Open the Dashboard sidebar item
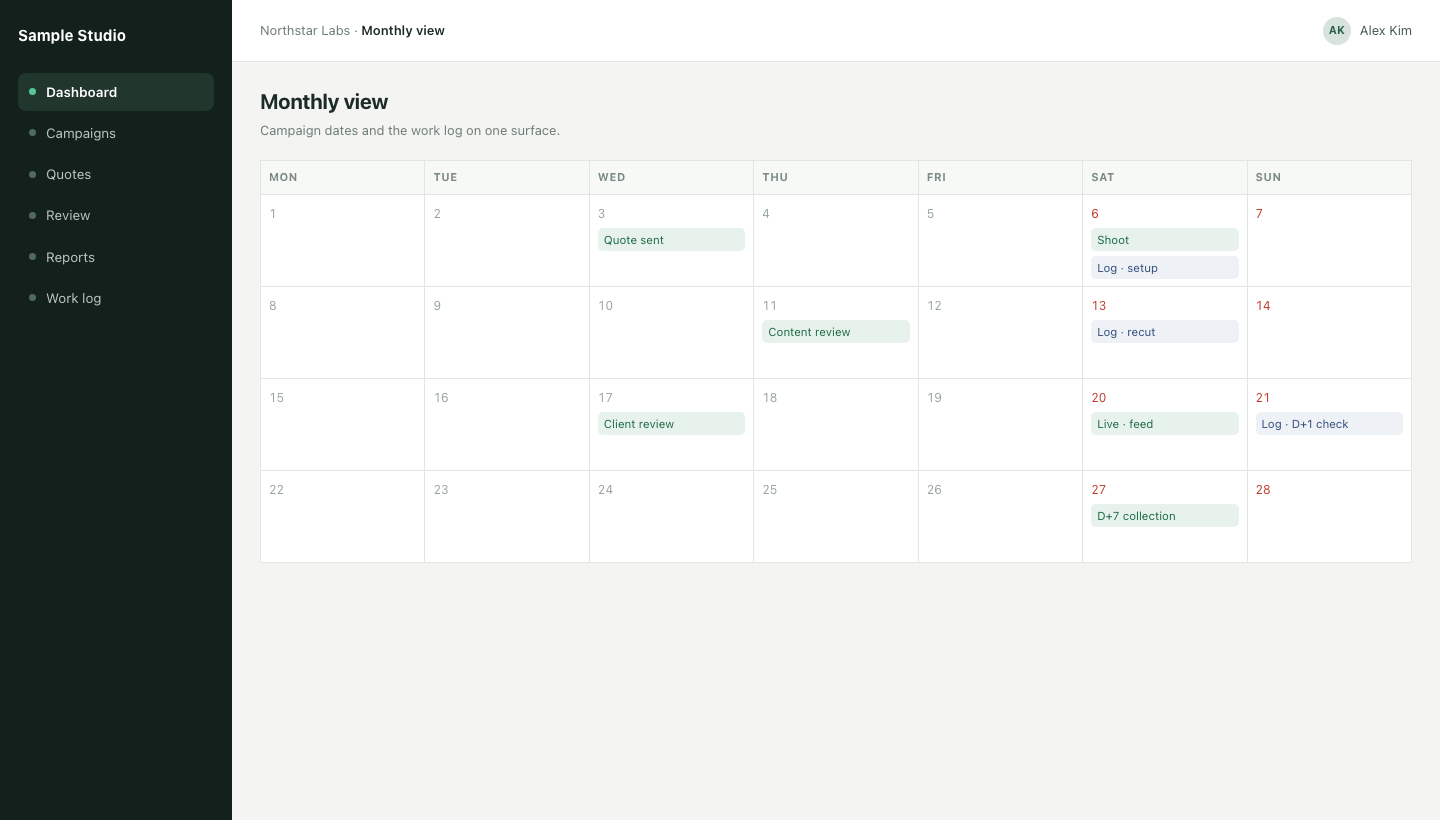 click(116, 92)
